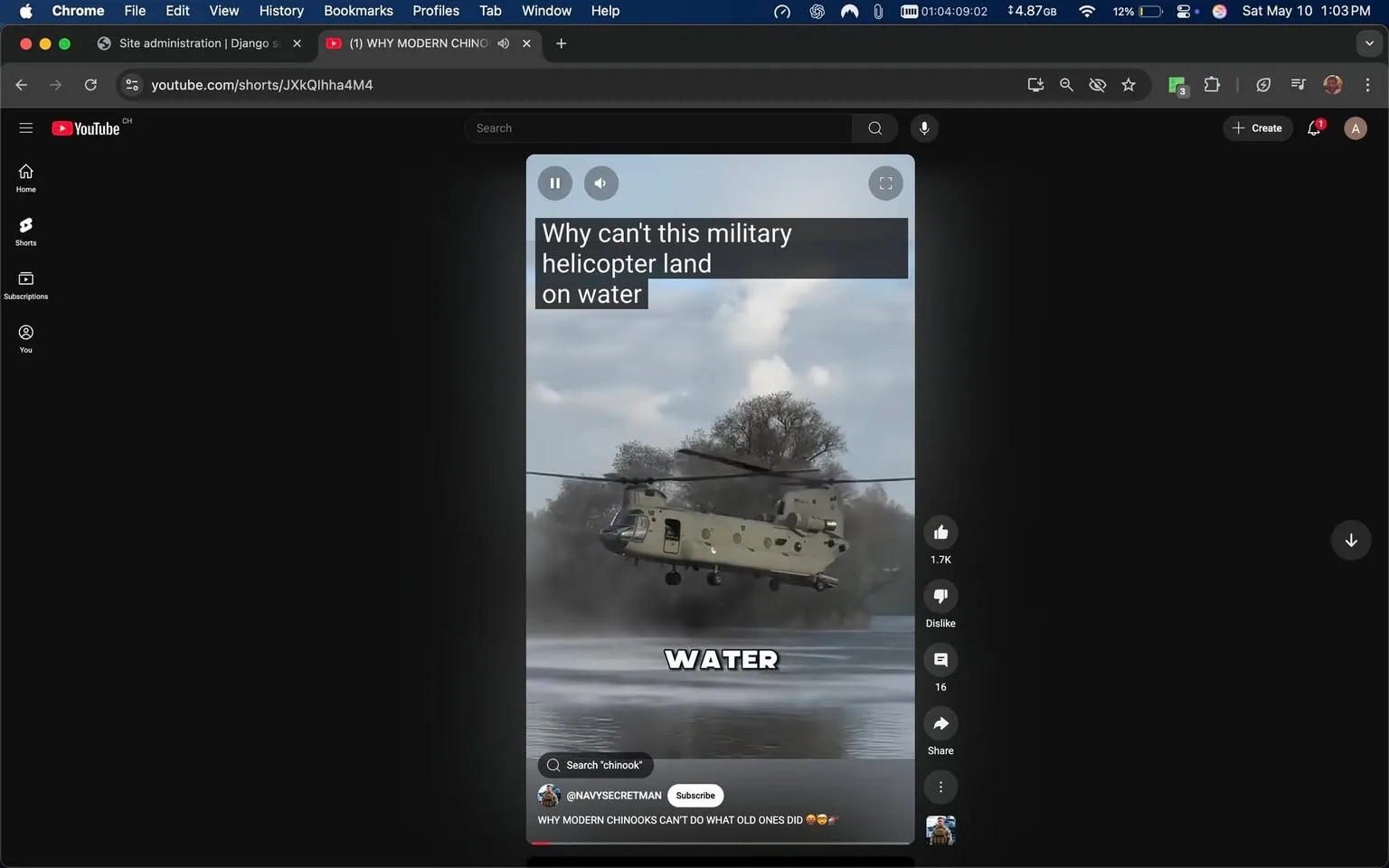1389x868 pixels.
Task: Advance to the next short with the down arrow
Action: point(1350,540)
